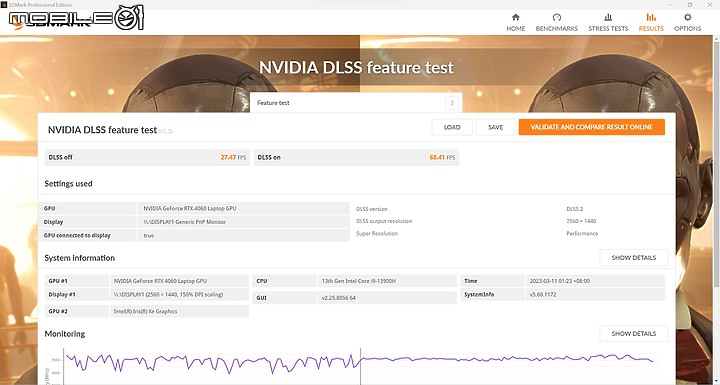Open the Feature test tab panel
This screenshot has height=385, width=720.
356,103
